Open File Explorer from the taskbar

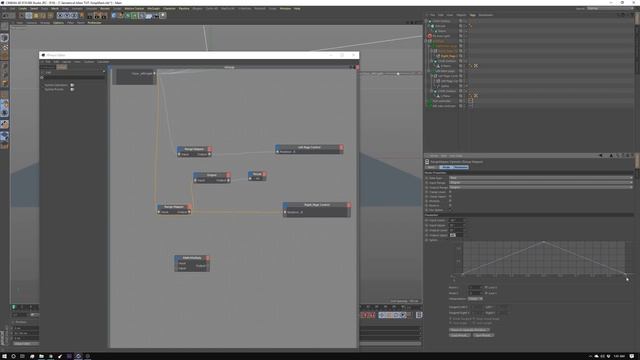pyautogui.click(x=41, y=356)
